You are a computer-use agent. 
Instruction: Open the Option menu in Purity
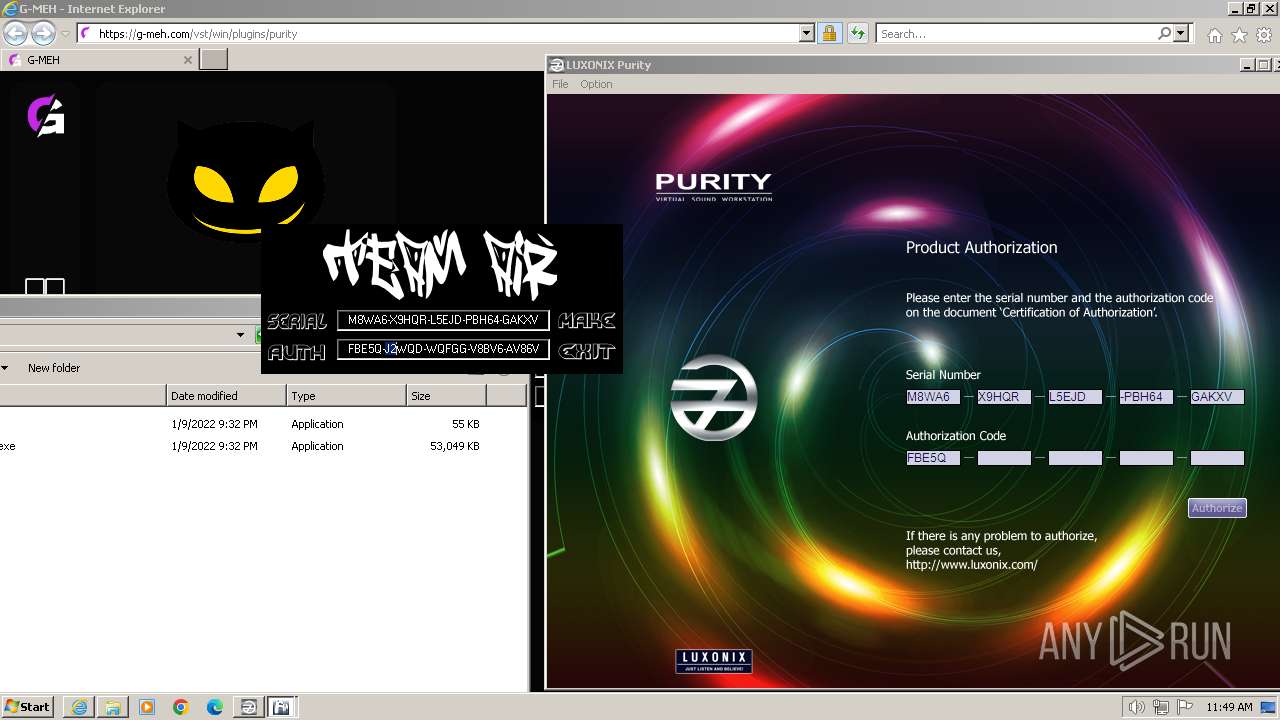[596, 84]
